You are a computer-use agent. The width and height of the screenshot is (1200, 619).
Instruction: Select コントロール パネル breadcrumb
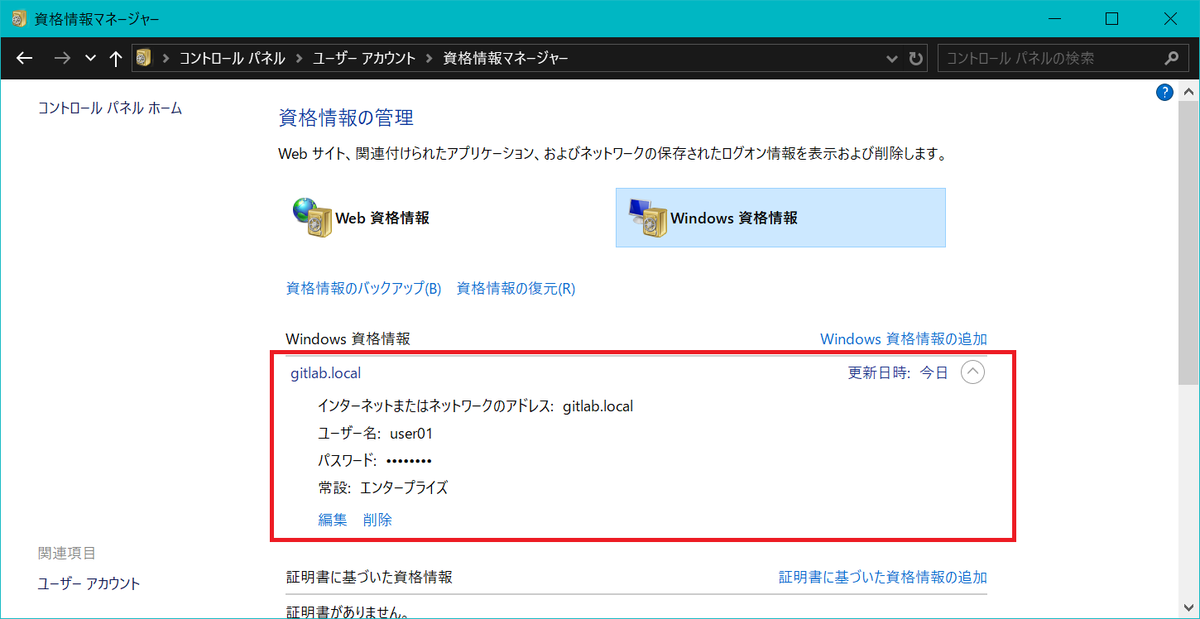[232, 58]
